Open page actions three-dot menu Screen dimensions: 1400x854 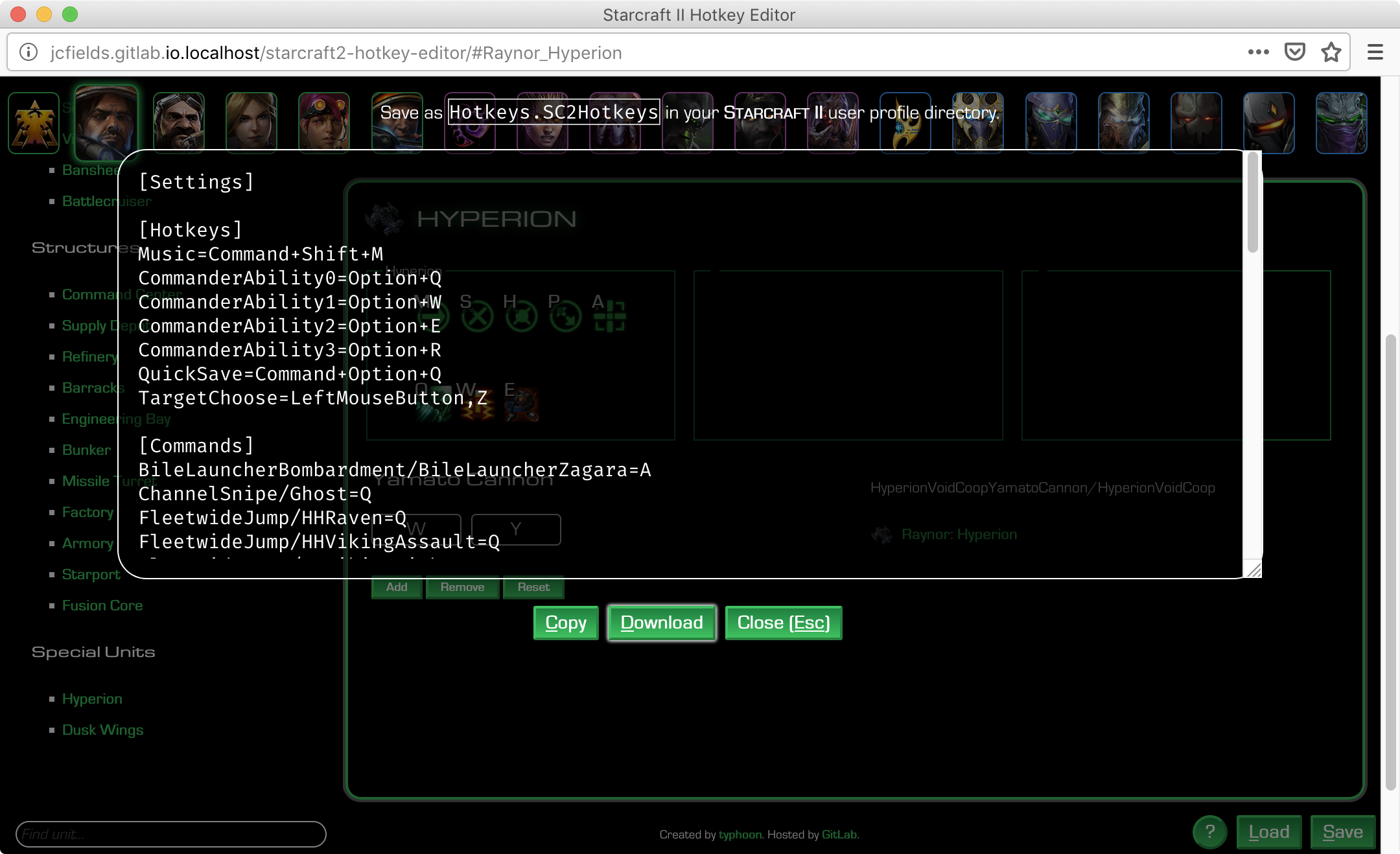point(1258,52)
